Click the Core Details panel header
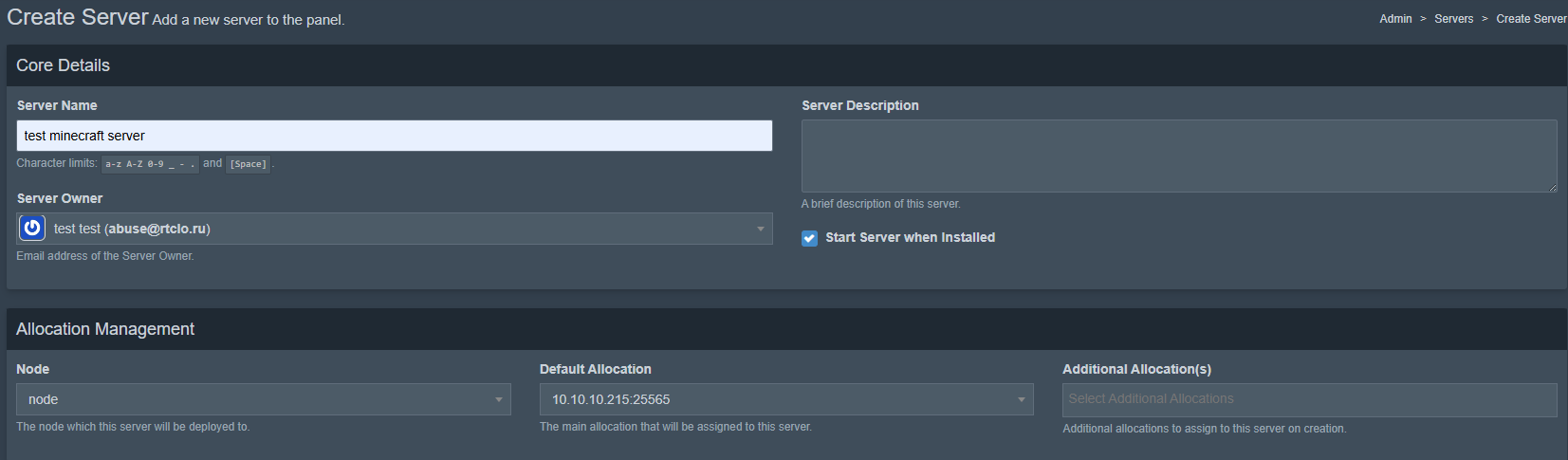Viewport: 1568px width, 460px height. click(x=786, y=65)
